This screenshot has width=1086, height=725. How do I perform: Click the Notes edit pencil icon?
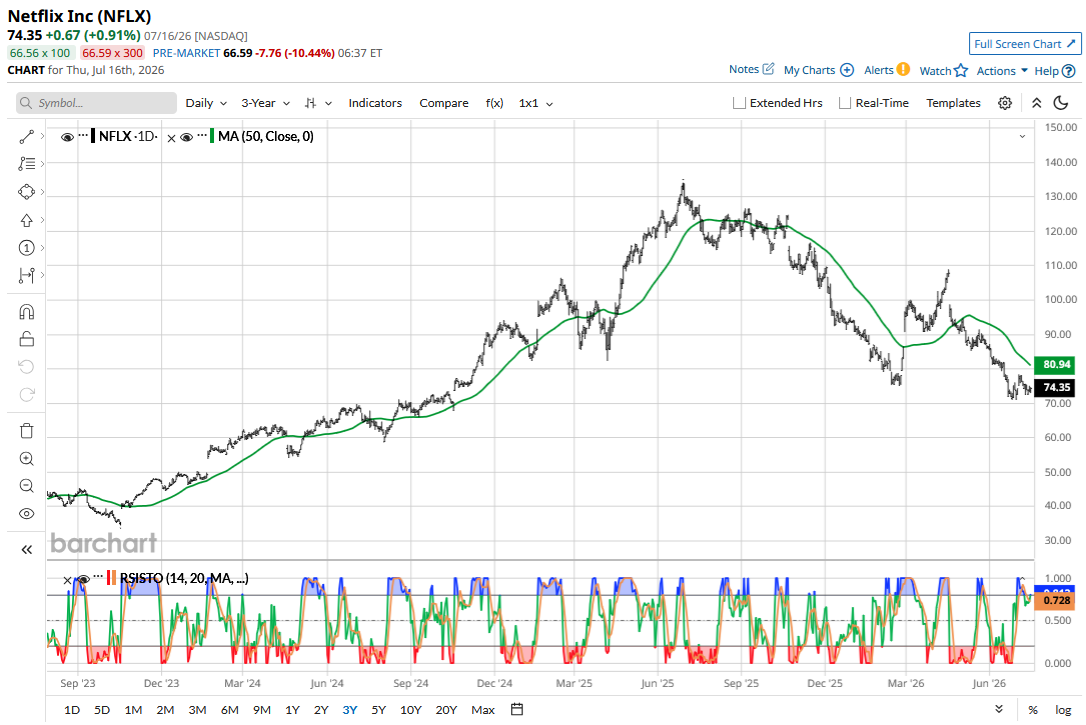click(768, 69)
